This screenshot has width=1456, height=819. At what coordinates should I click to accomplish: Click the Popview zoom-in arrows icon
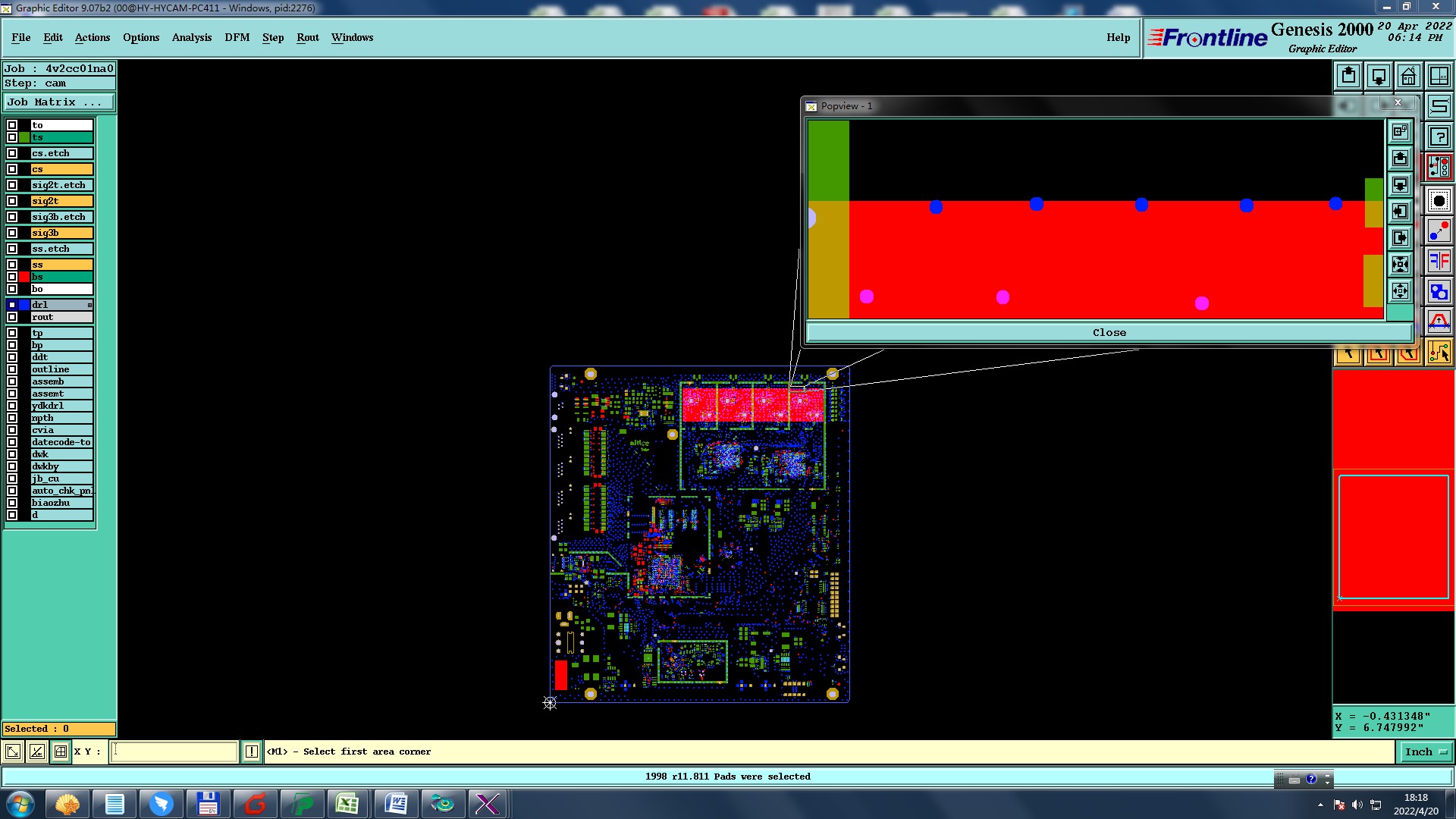point(1400,264)
